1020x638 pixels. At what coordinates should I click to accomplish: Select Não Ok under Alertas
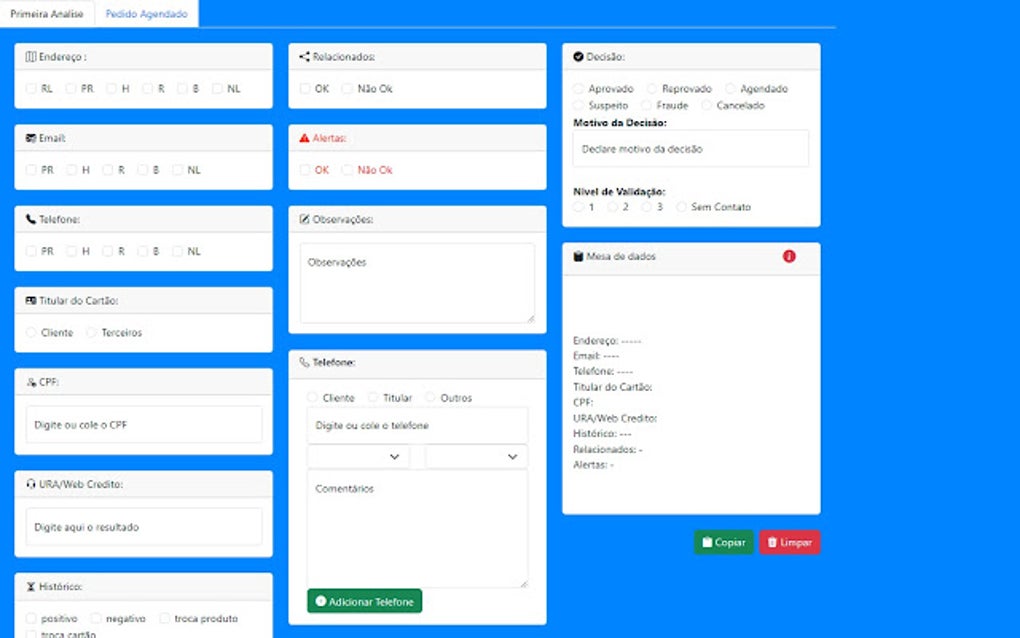[x=347, y=170]
